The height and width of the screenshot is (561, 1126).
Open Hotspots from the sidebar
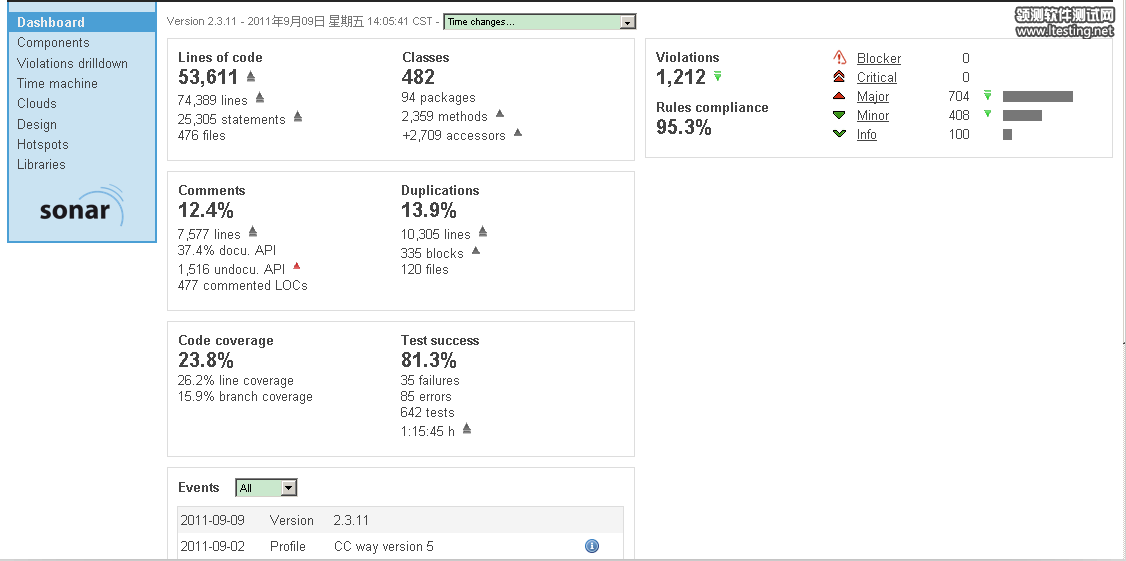[42, 145]
